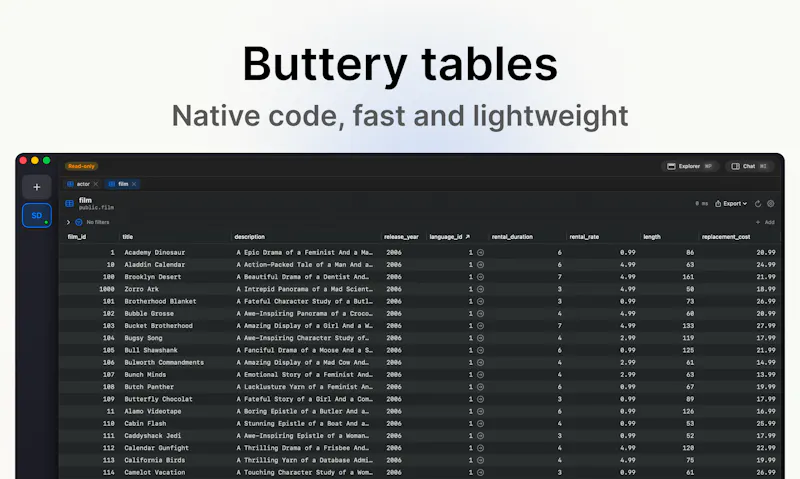
Task: Open language_id link icon in Aladdin Calendar row
Action: tap(480, 265)
